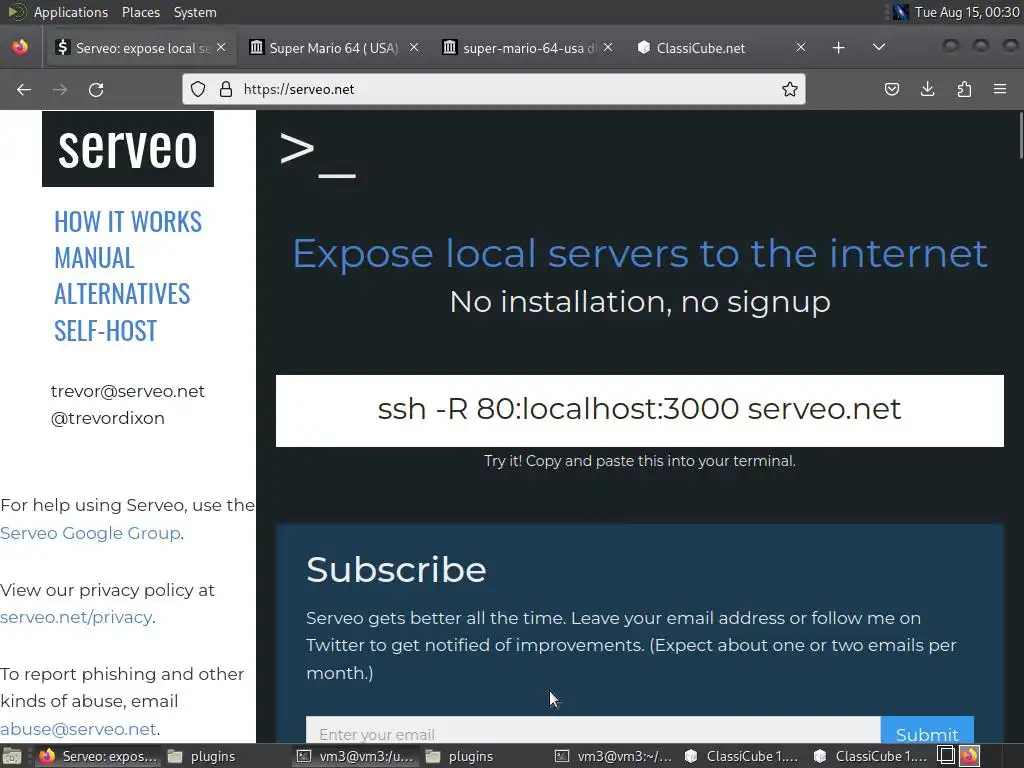Click the Firefox logo in the tab bar
The height and width of the screenshot is (768, 1024).
coord(20,47)
